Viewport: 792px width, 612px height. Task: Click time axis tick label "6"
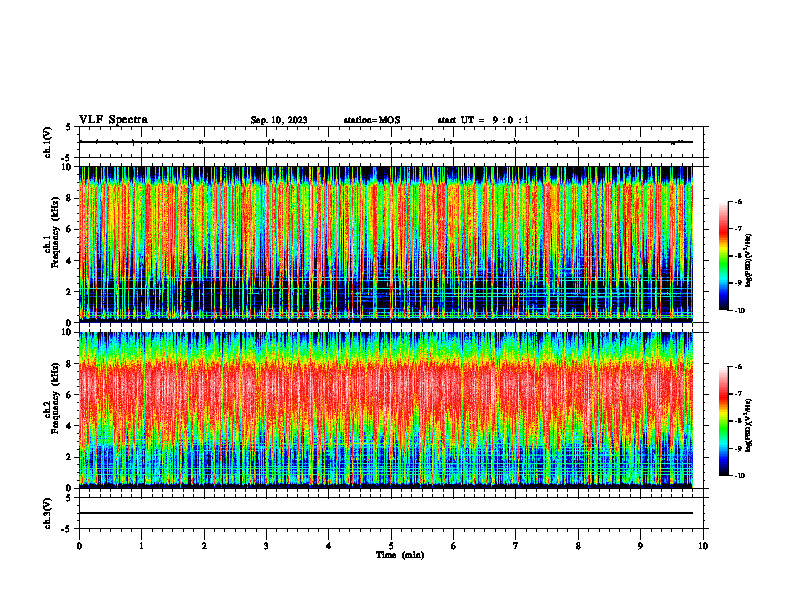454,546
